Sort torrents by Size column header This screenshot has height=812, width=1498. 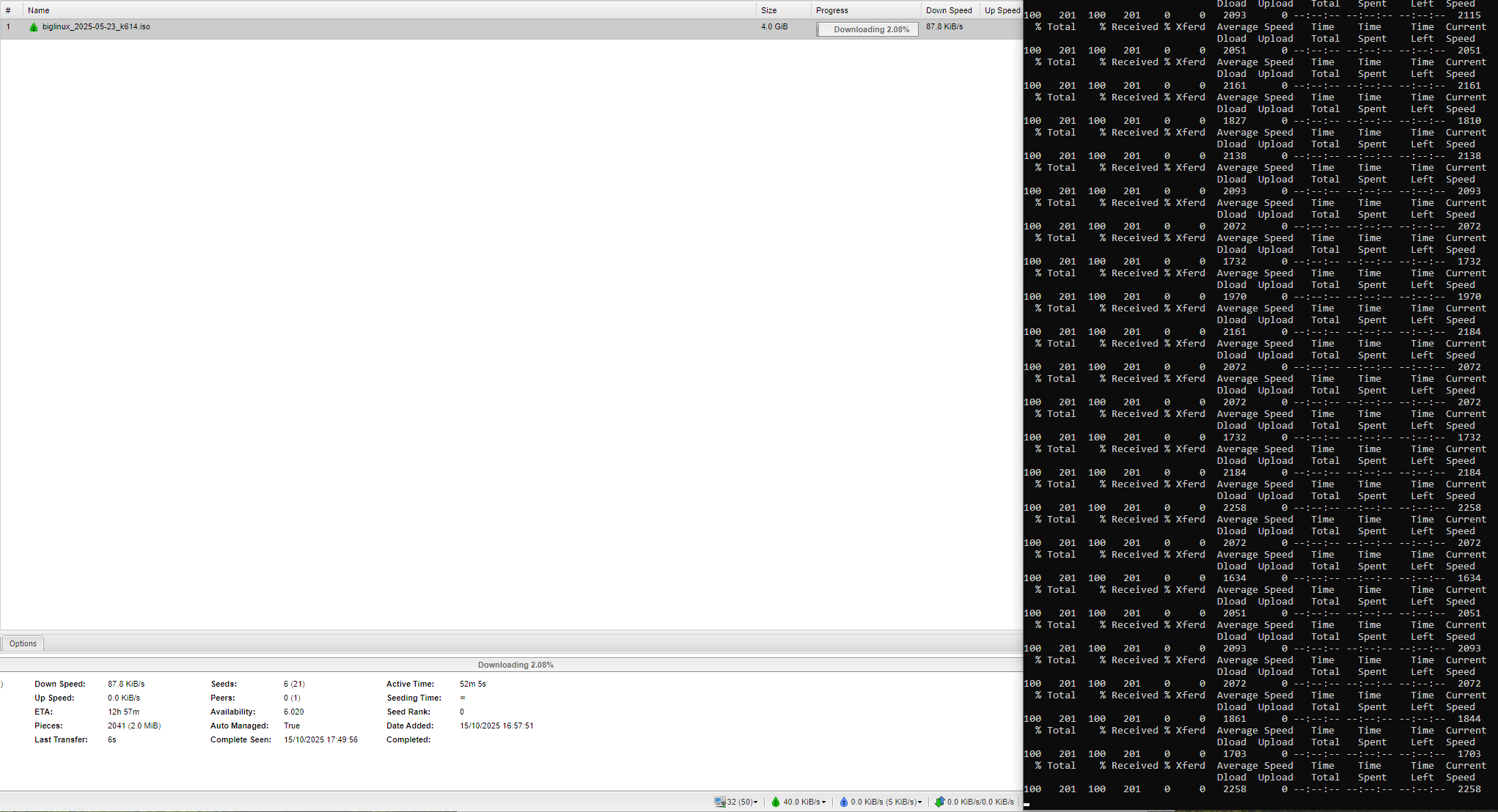768,10
